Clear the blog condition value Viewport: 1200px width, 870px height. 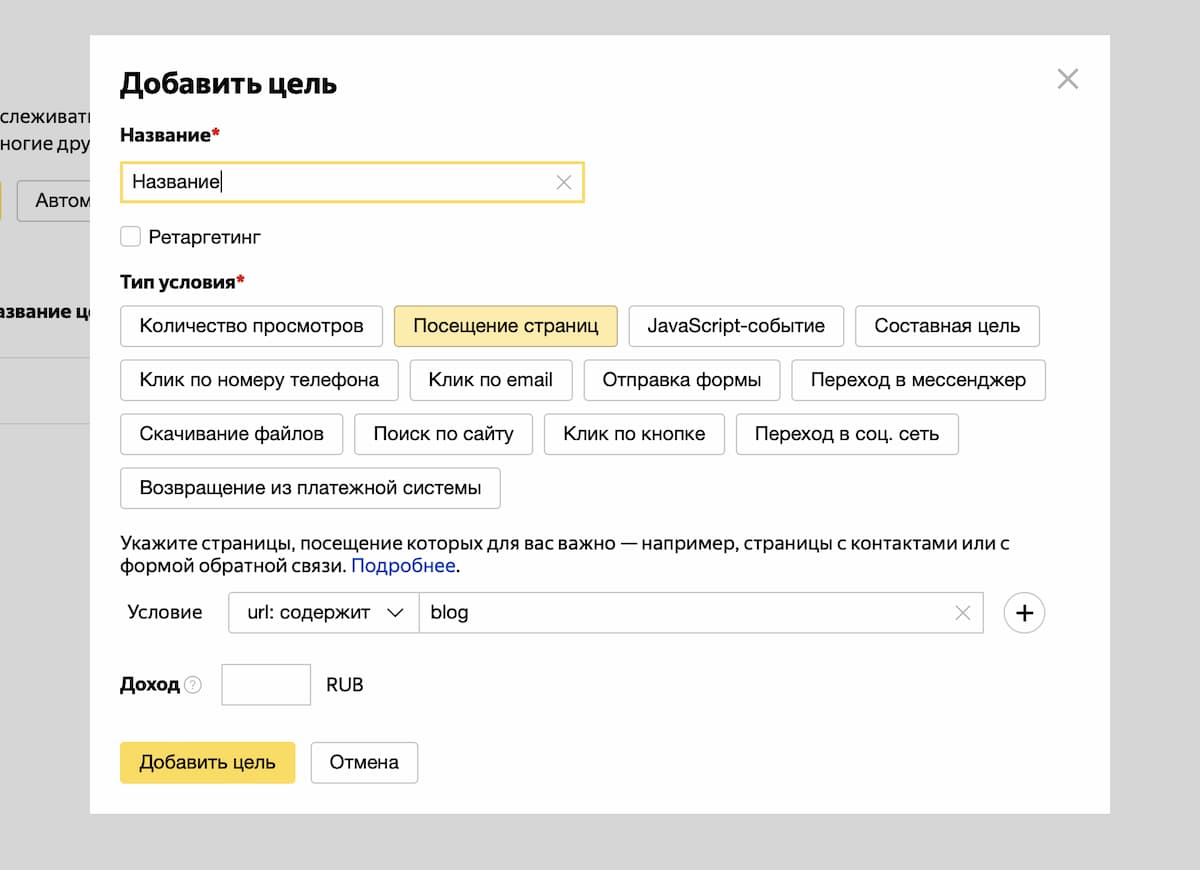pos(963,613)
